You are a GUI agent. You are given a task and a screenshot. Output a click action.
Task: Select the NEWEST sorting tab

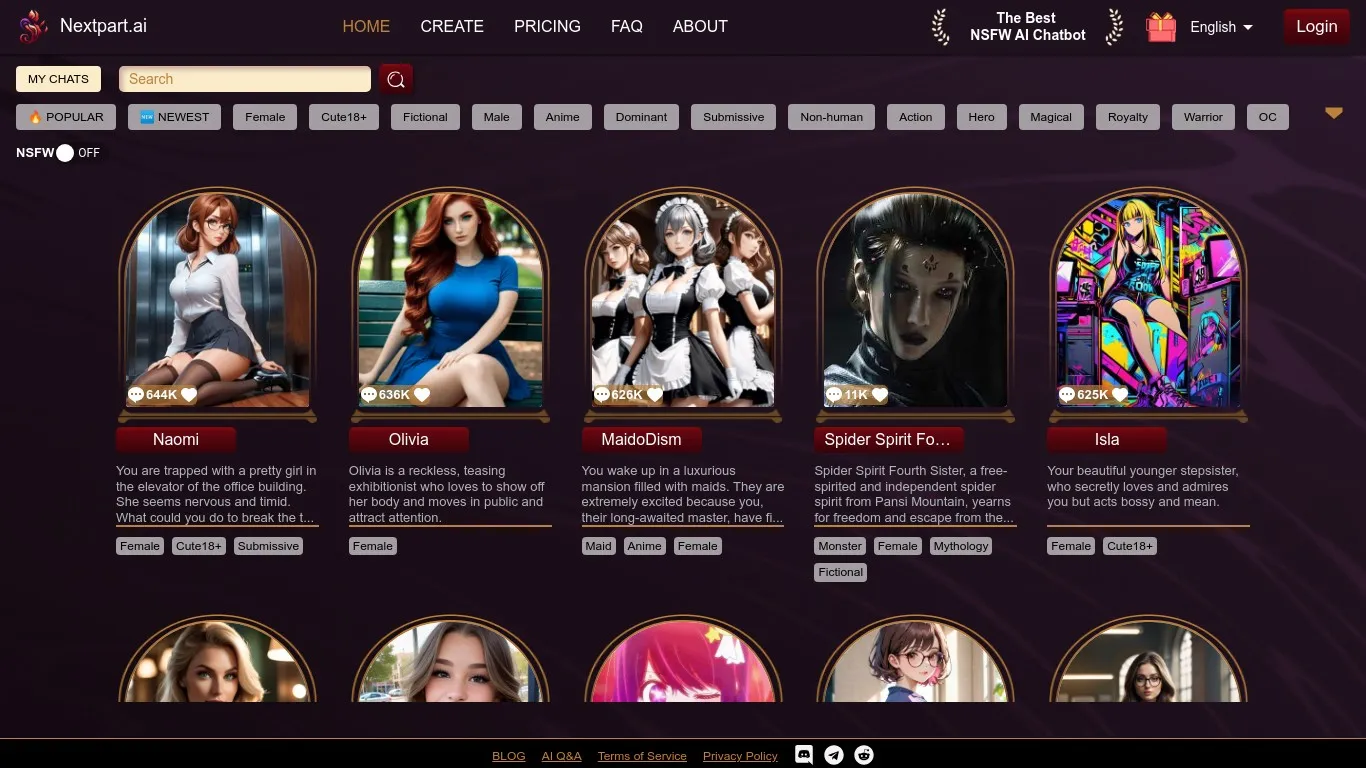point(175,117)
